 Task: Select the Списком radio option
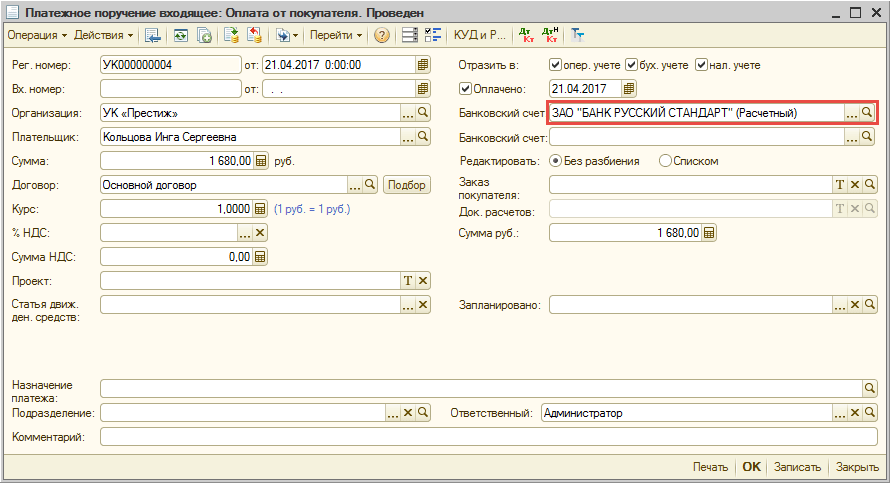tap(665, 161)
